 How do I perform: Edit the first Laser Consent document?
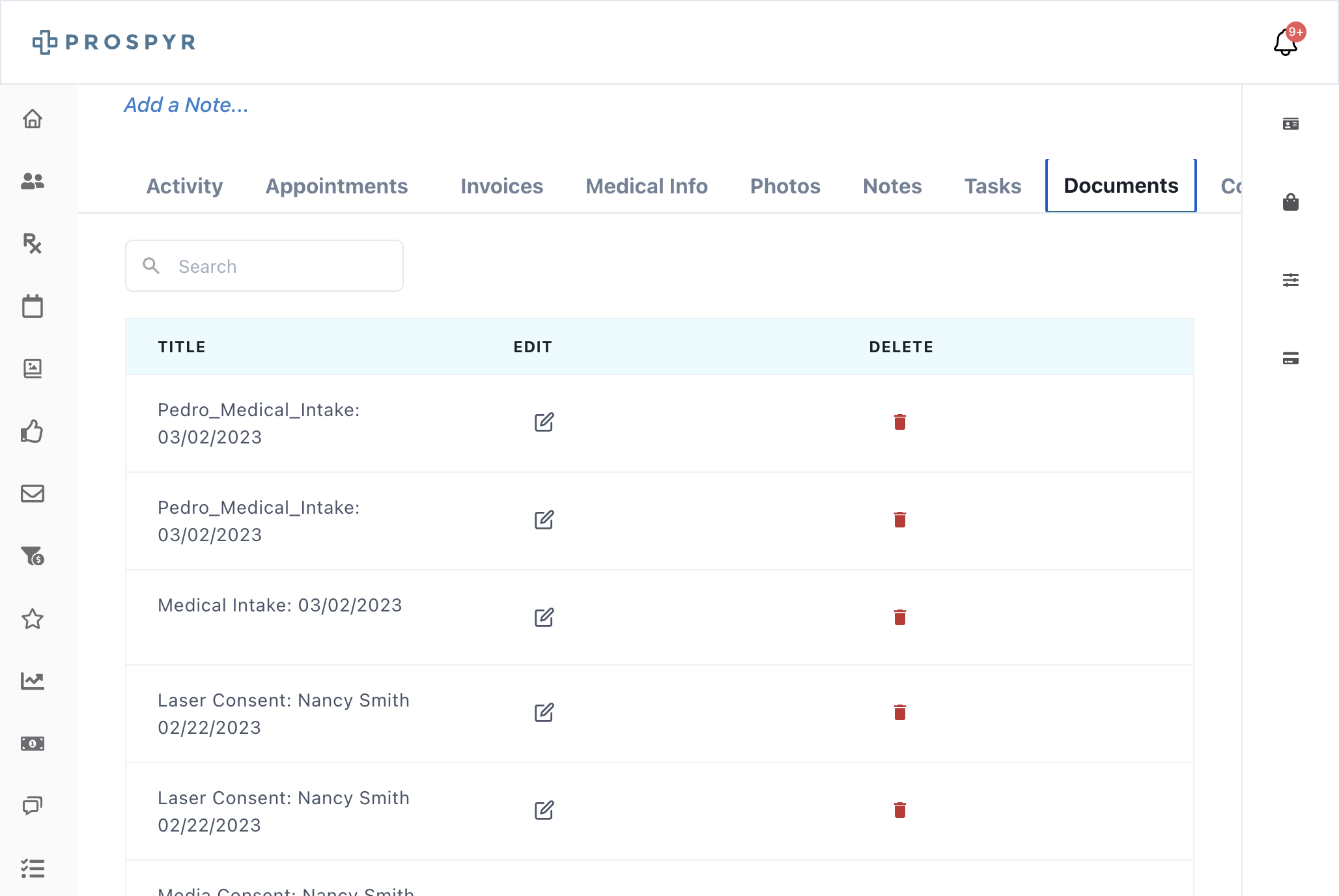tap(544, 712)
